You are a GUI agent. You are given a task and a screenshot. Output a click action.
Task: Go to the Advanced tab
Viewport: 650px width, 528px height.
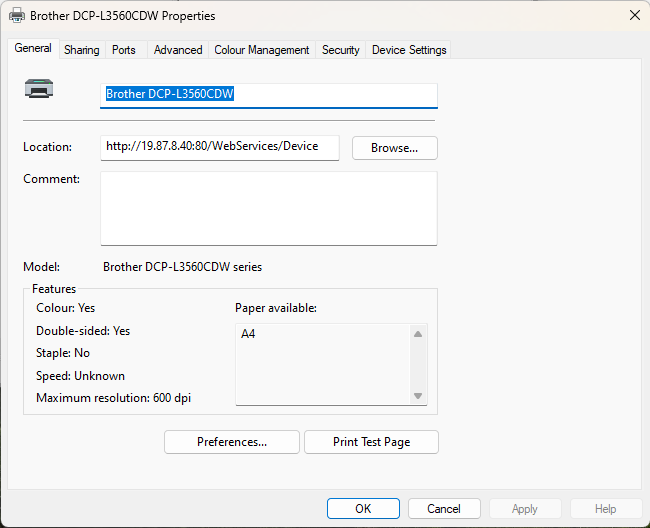(x=178, y=50)
